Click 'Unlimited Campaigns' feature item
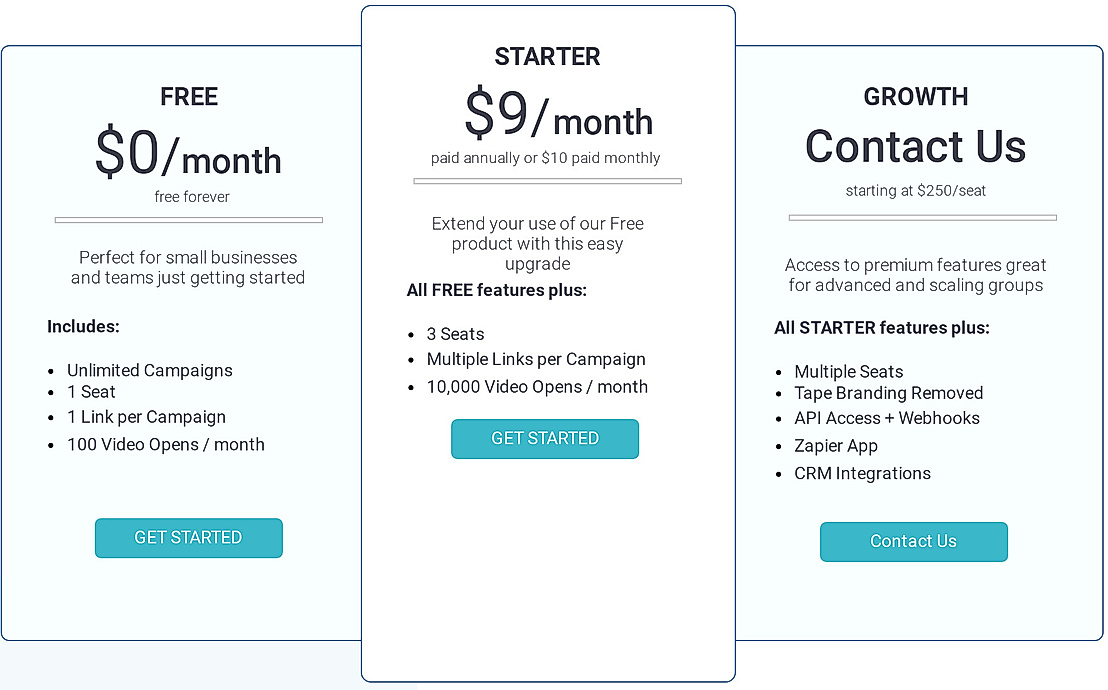1108x690 pixels. click(x=150, y=370)
